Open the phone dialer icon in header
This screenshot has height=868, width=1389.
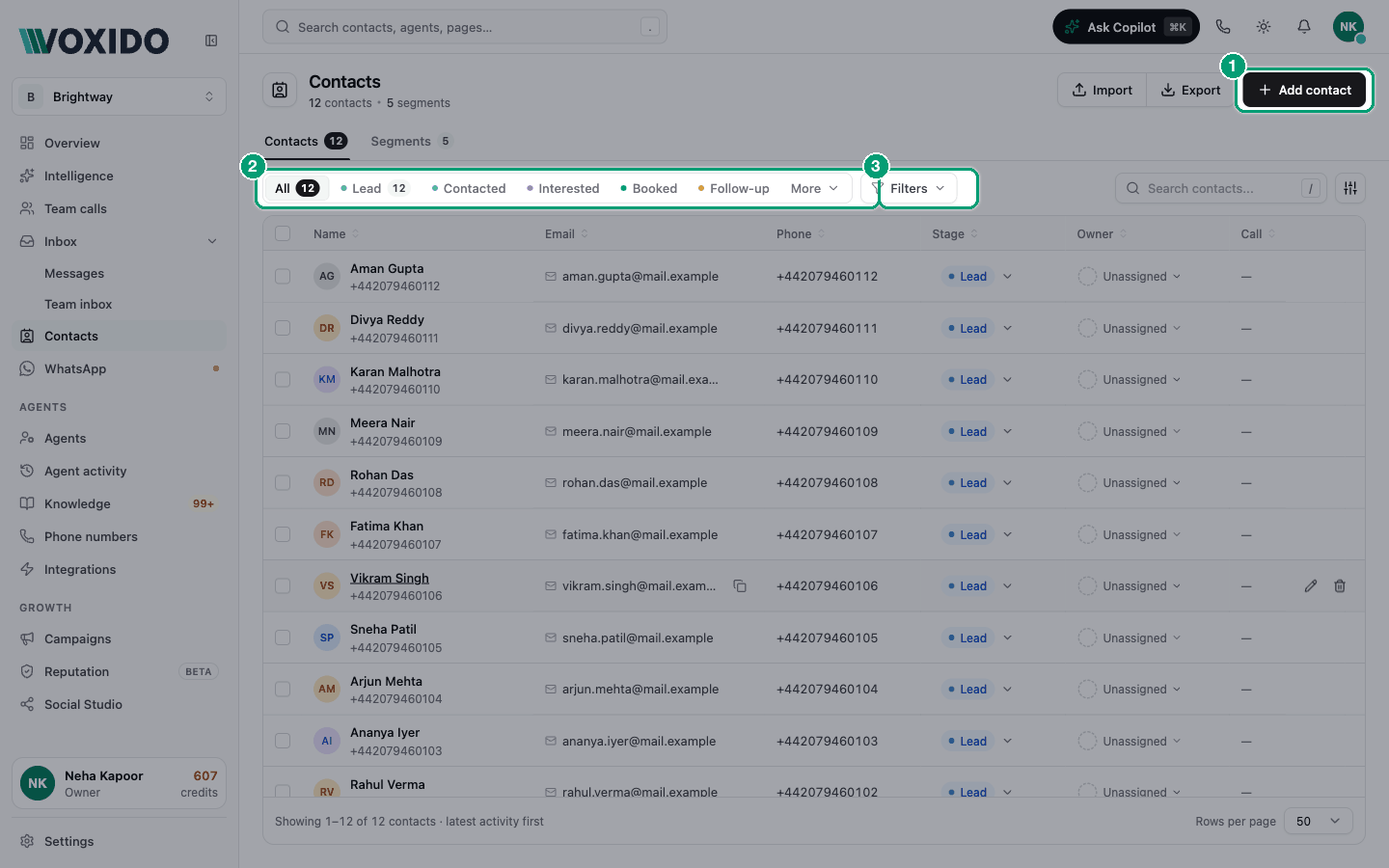(x=1223, y=27)
